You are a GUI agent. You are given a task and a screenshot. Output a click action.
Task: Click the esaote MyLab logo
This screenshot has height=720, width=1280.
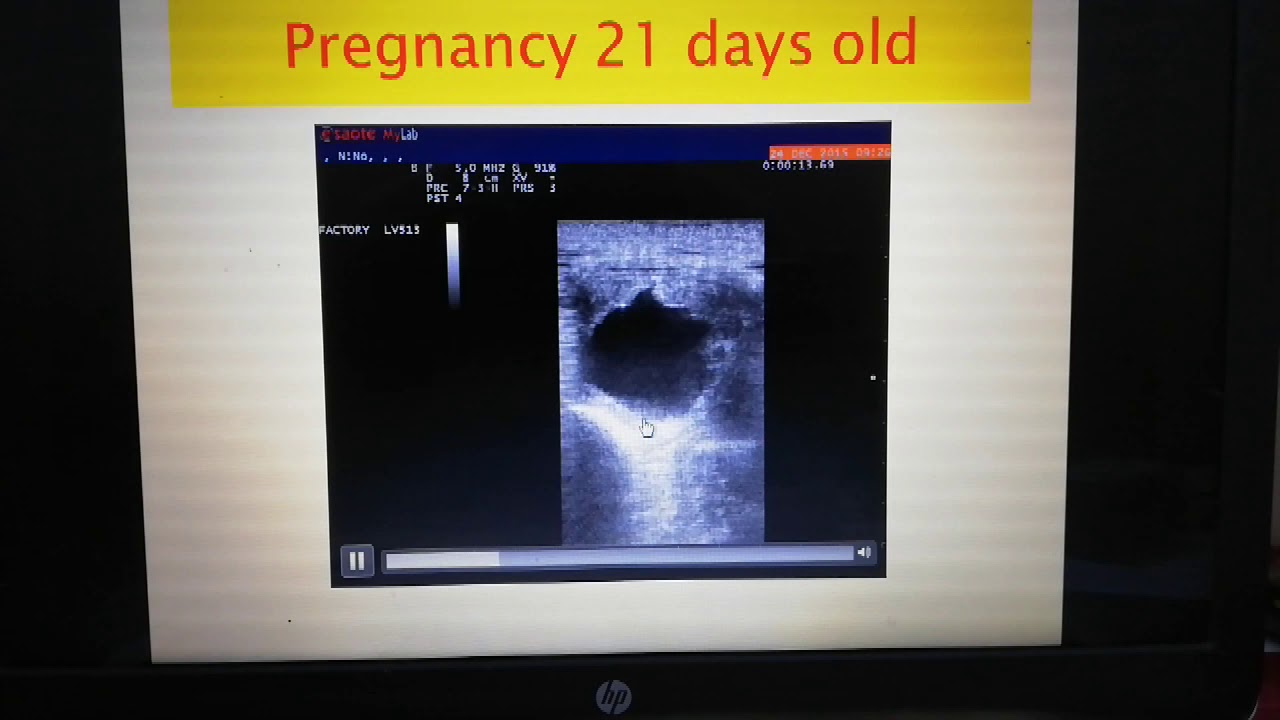(369, 134)
